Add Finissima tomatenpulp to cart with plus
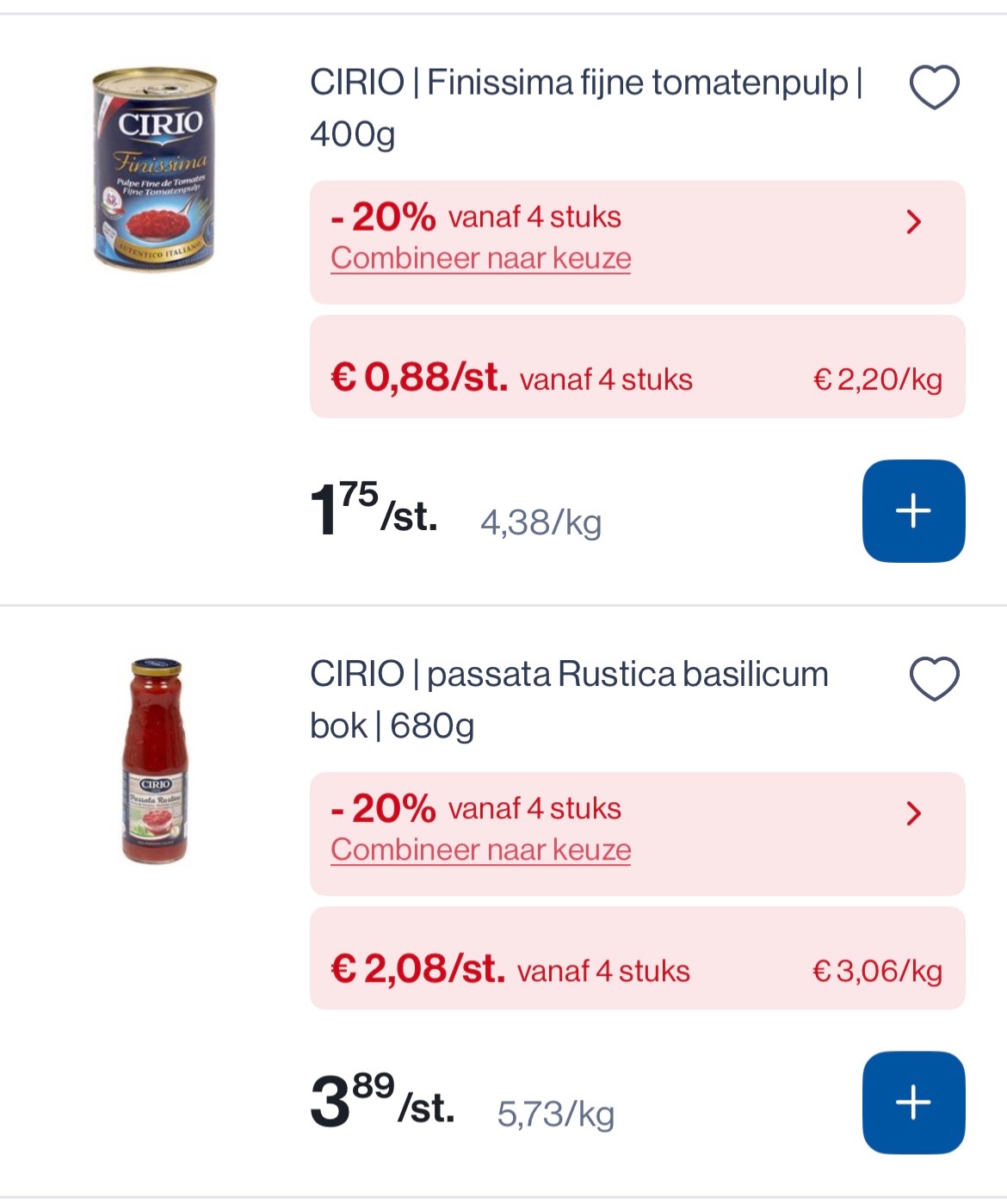 point(913,510)
